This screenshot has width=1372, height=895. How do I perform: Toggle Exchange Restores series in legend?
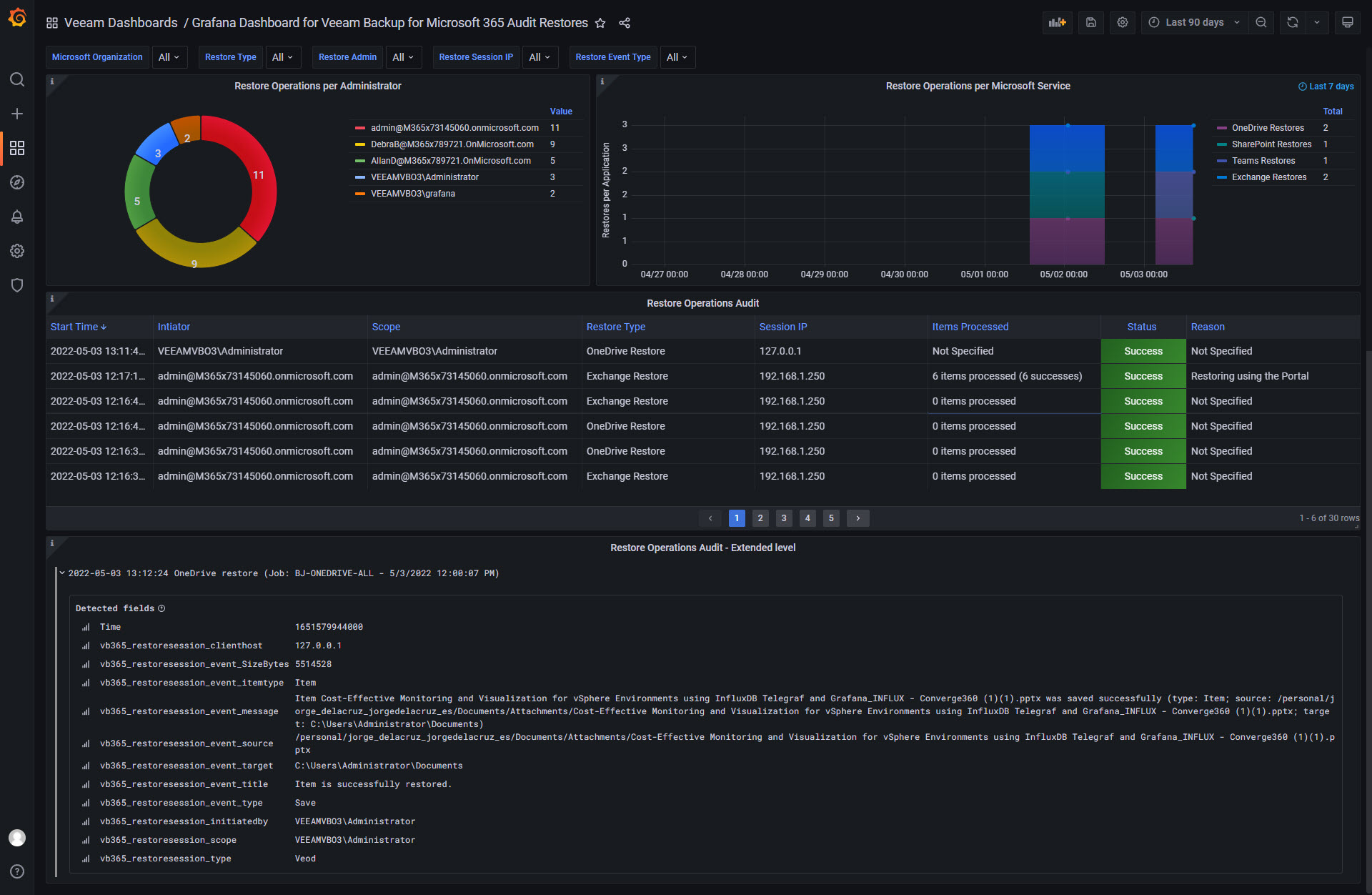click(1268, 177)
